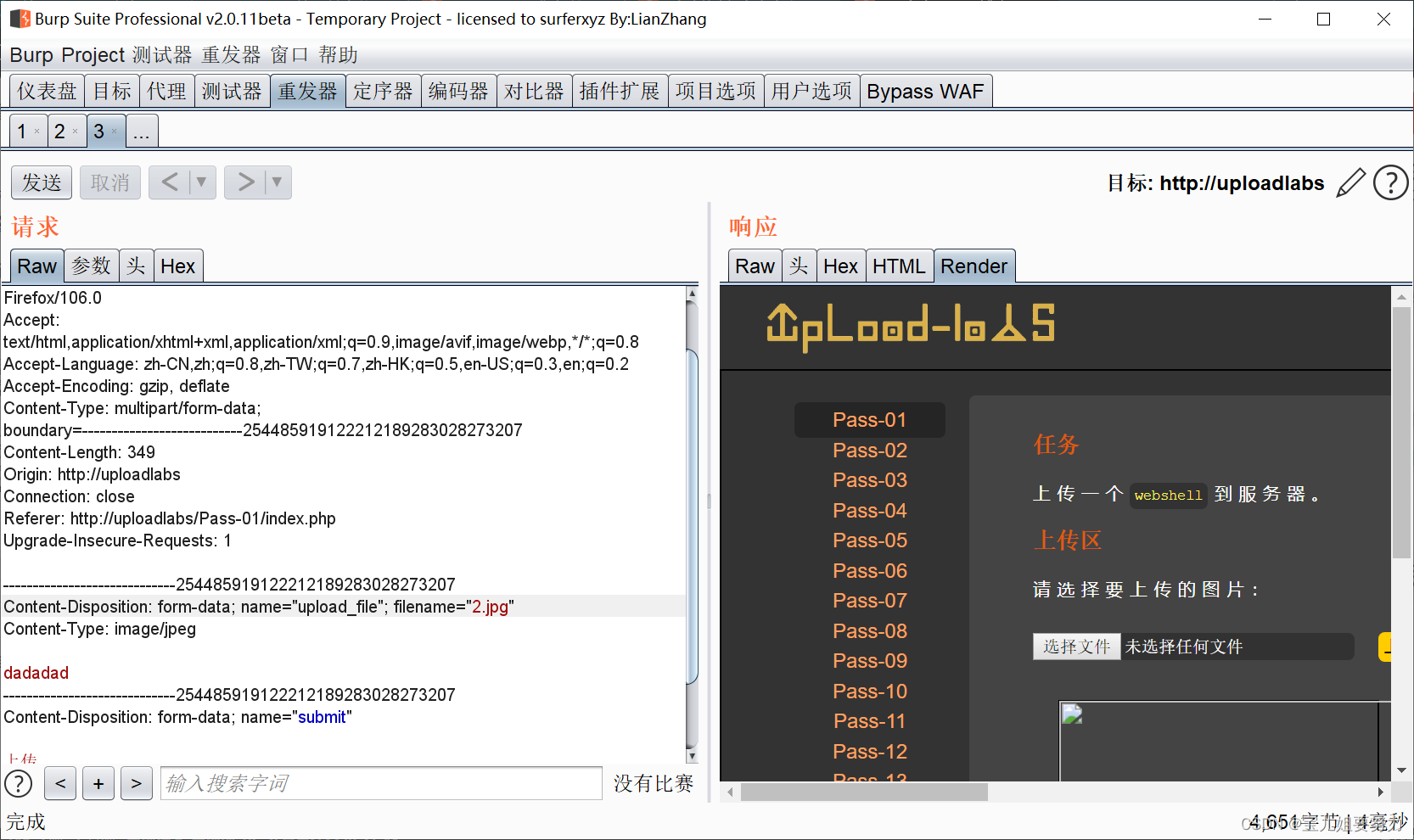Viewport: 1414px width, 840px height.
Task: Click the render horizontal scroll right arrow
Action: pos(1381,792)
